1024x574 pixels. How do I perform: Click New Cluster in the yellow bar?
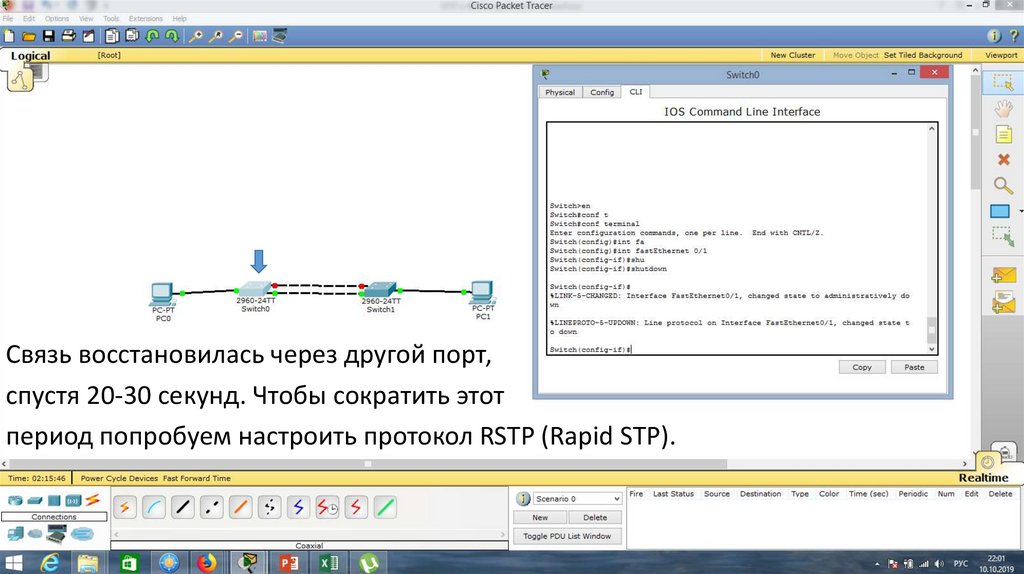coord(793,56)
